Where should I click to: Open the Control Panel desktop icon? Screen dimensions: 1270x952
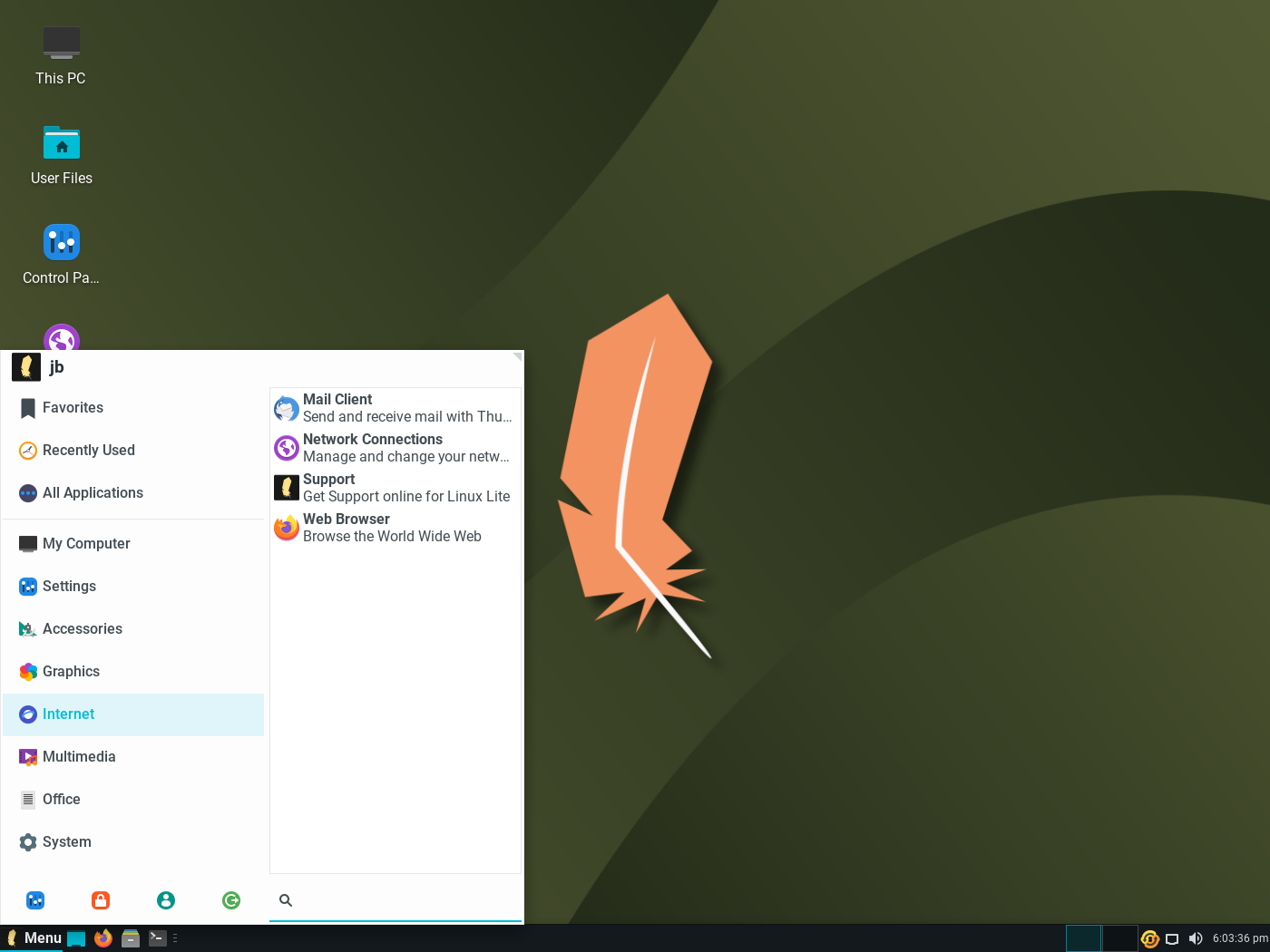(x=61, y=255)
